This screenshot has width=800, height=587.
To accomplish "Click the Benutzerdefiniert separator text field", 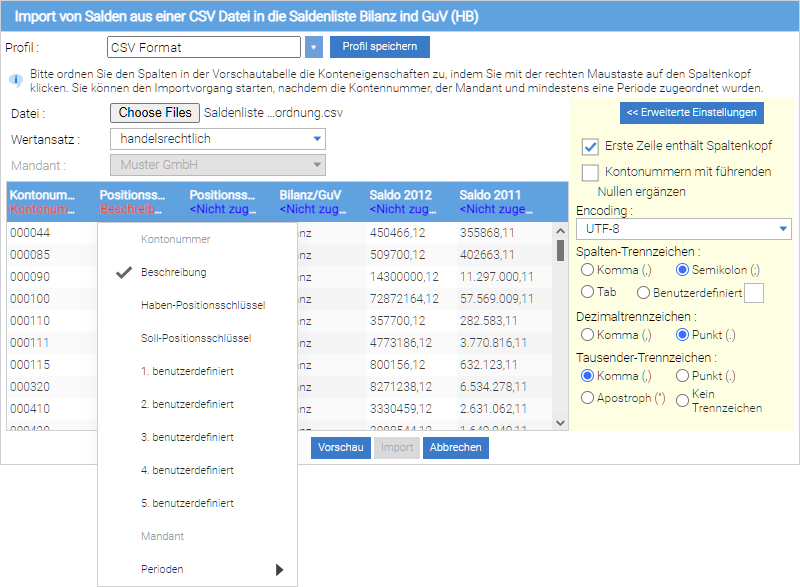I will pos(755,293).
